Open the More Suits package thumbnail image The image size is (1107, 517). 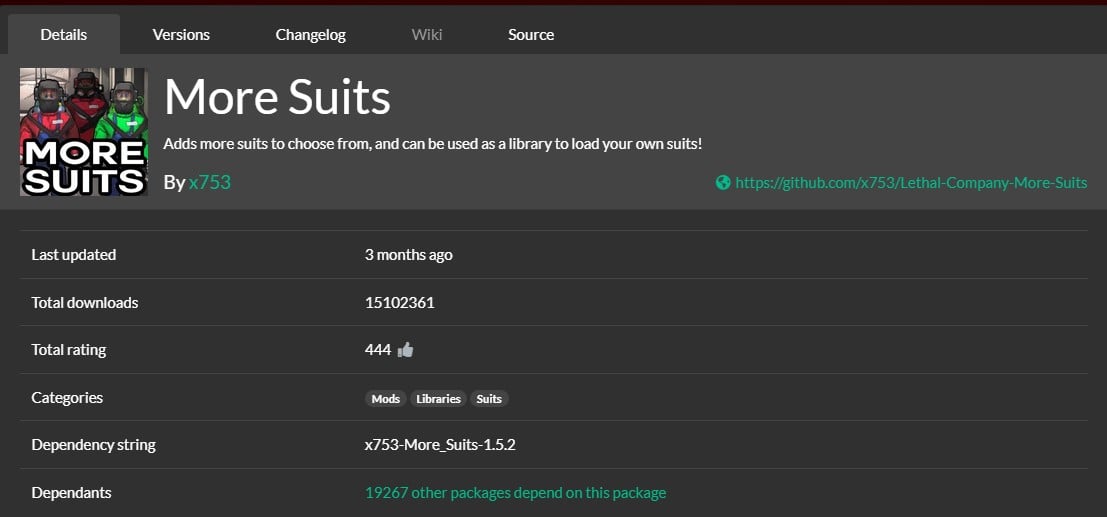pyautogui.click(x=84, y=132)
